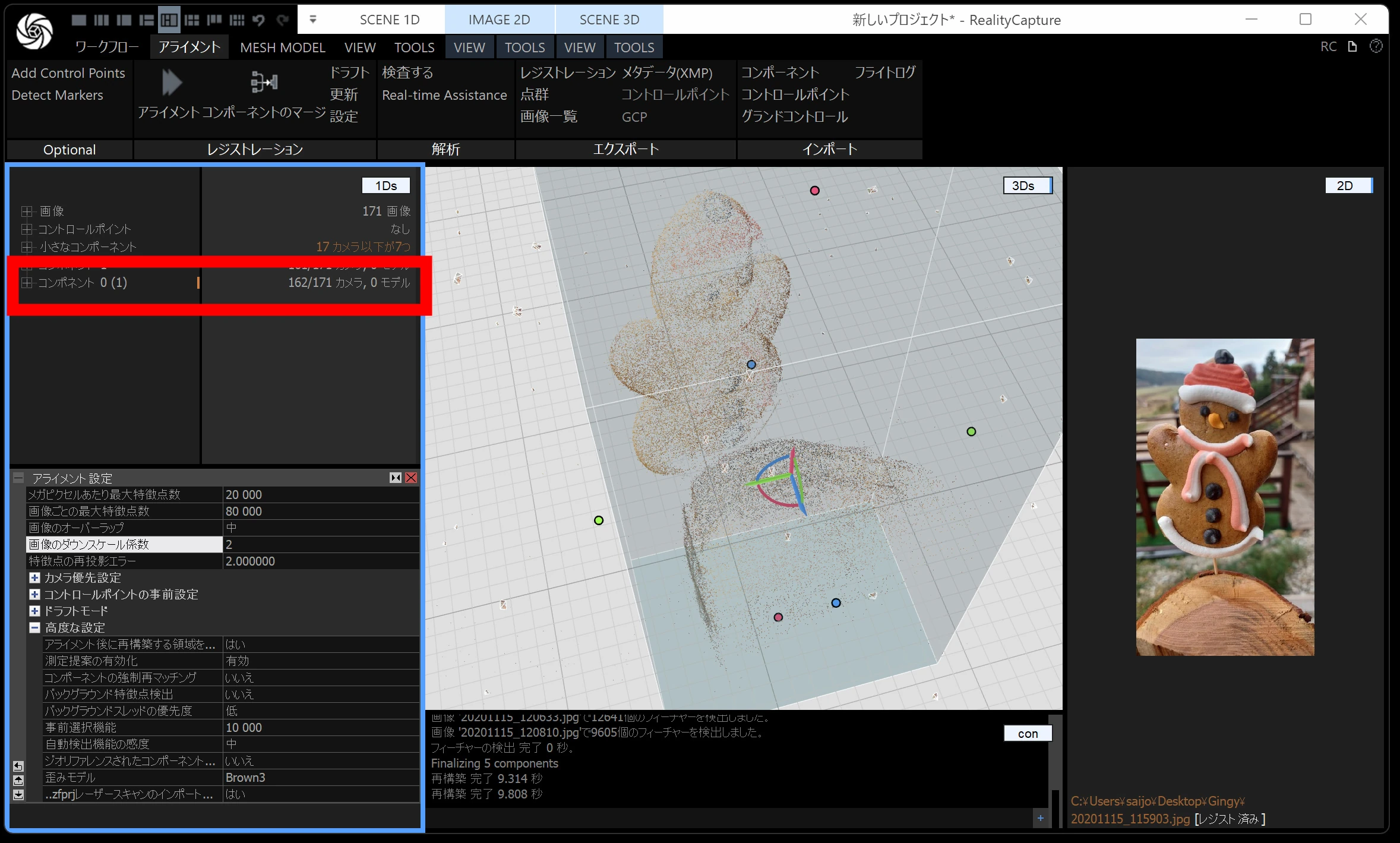Toggle the 3Ds view label button

coord(1023,186)
